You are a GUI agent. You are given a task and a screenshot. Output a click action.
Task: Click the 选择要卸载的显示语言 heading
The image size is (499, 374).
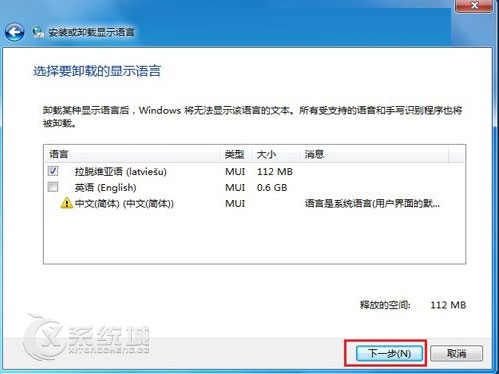(x=97, y=71)
